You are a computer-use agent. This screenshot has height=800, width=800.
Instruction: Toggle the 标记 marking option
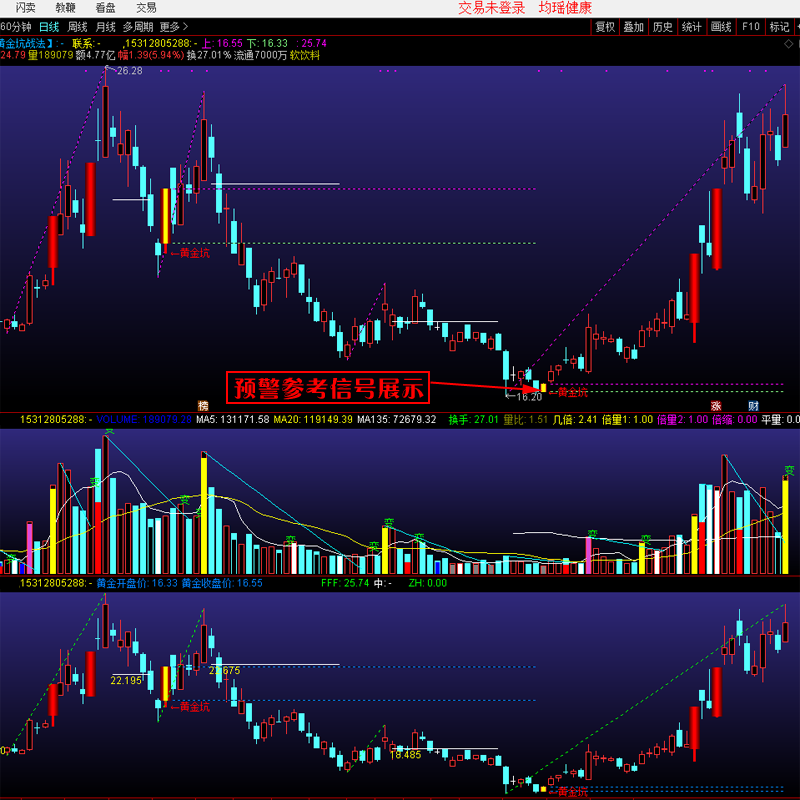(x=780, y=27)
